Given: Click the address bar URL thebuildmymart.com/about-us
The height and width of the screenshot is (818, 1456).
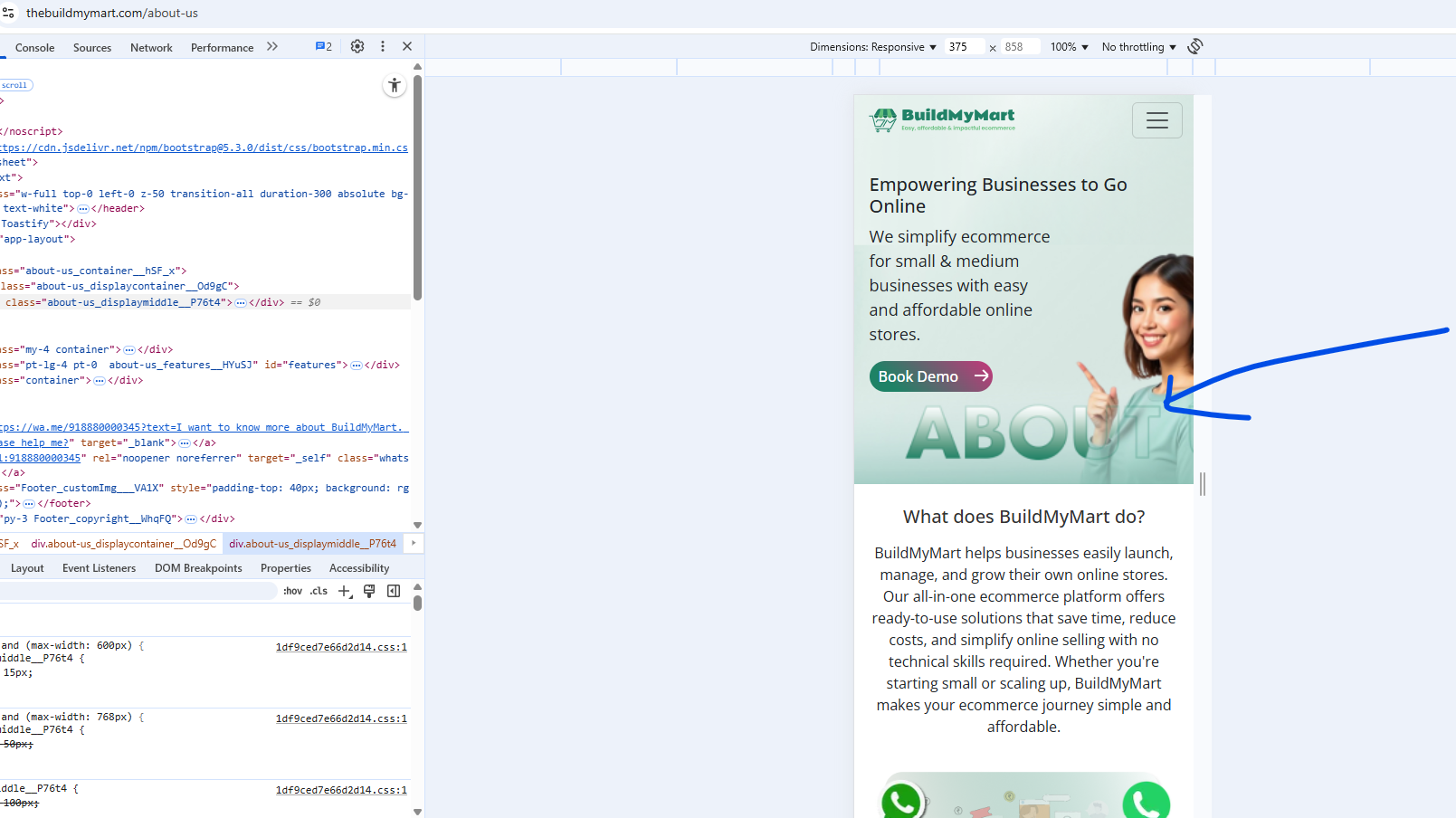Looking at the screenshot, I should (x=112, y=13).
